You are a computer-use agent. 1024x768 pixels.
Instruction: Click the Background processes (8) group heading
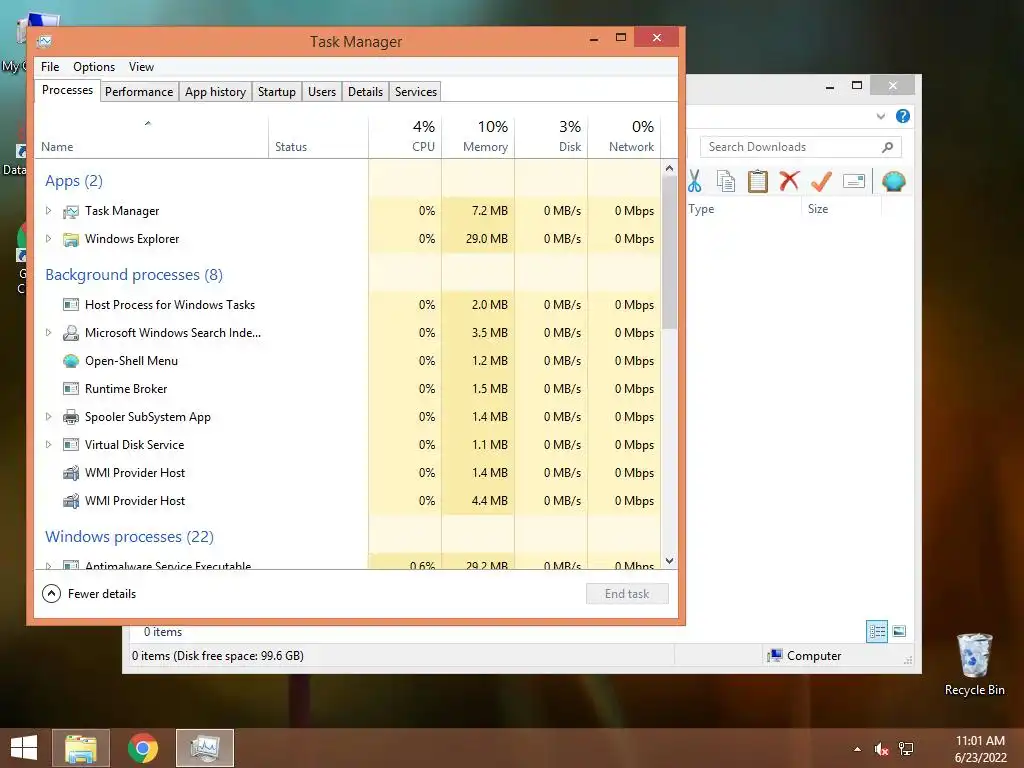(134, 275)
